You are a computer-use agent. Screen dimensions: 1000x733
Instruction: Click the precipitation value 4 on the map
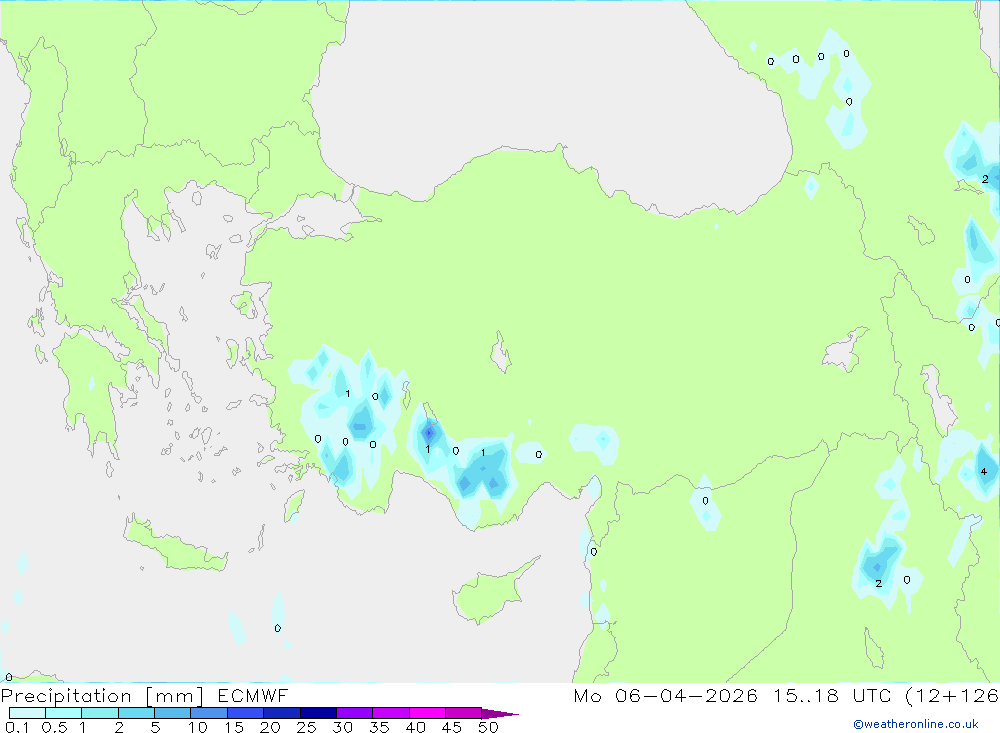pyautogui.click(x=983, y=471)
